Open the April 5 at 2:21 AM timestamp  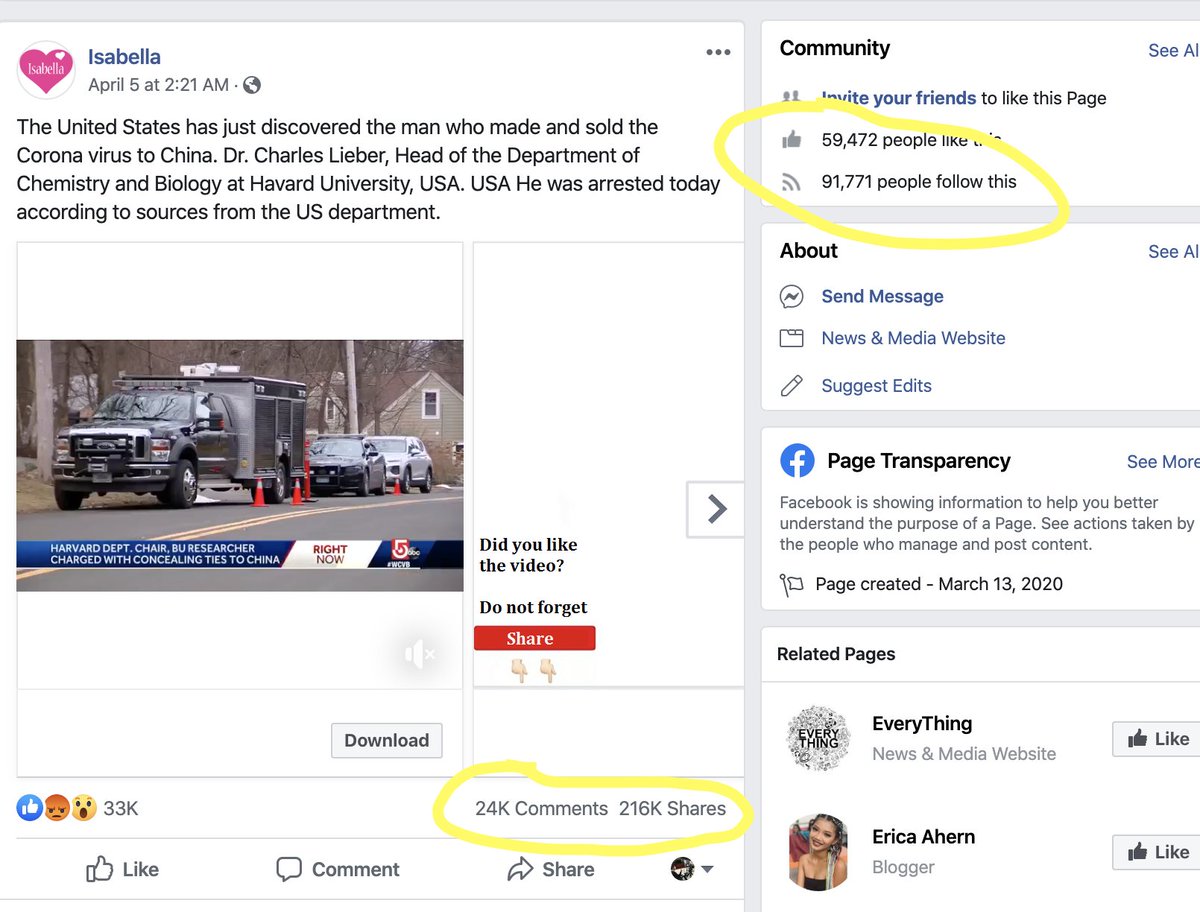[158, 85]
